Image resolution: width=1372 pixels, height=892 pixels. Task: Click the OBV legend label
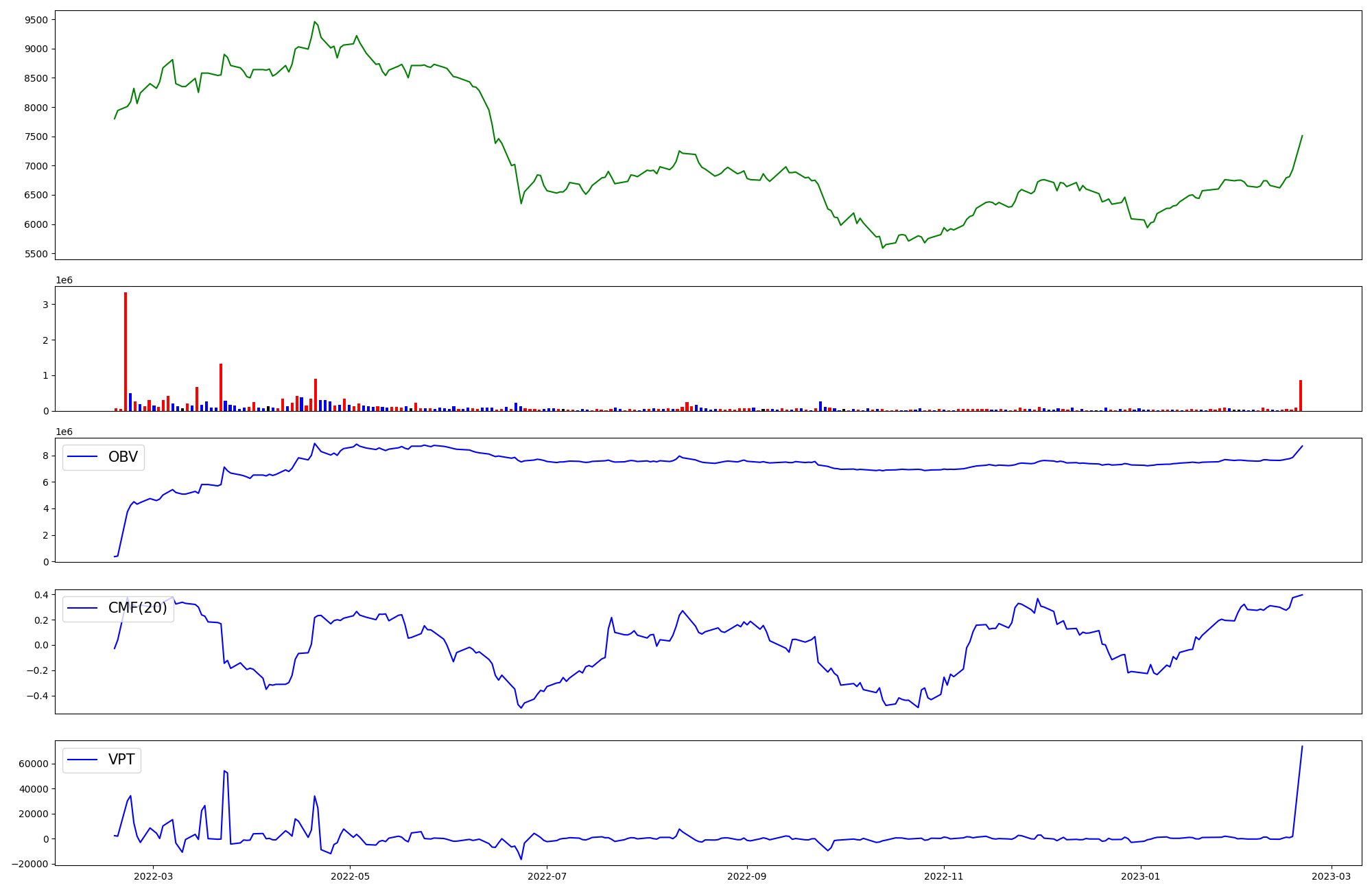(x=123, y=457)
